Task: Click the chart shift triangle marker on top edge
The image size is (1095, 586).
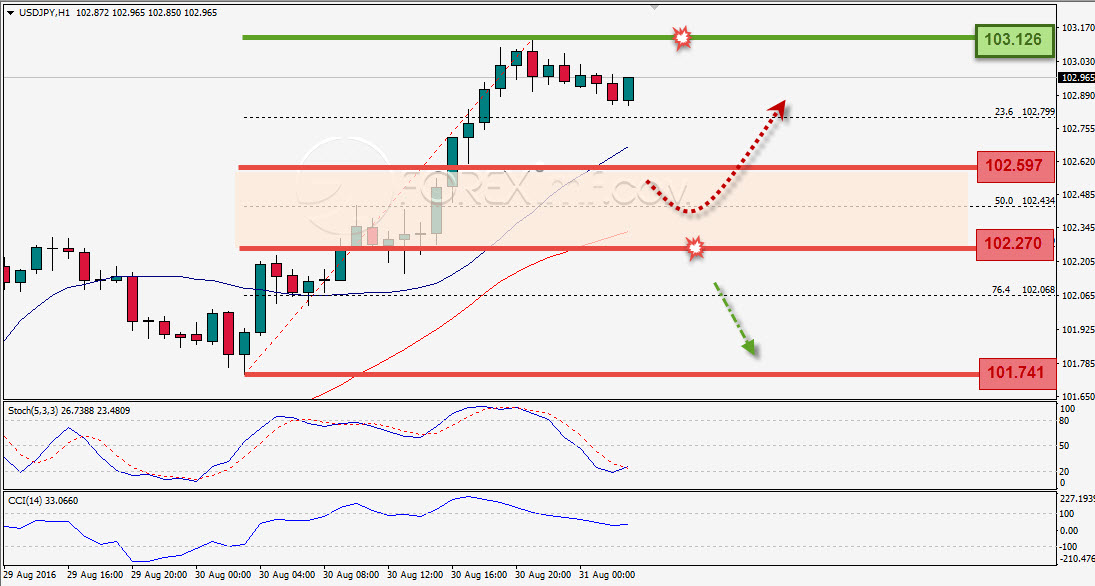Action: pos(654,7)
